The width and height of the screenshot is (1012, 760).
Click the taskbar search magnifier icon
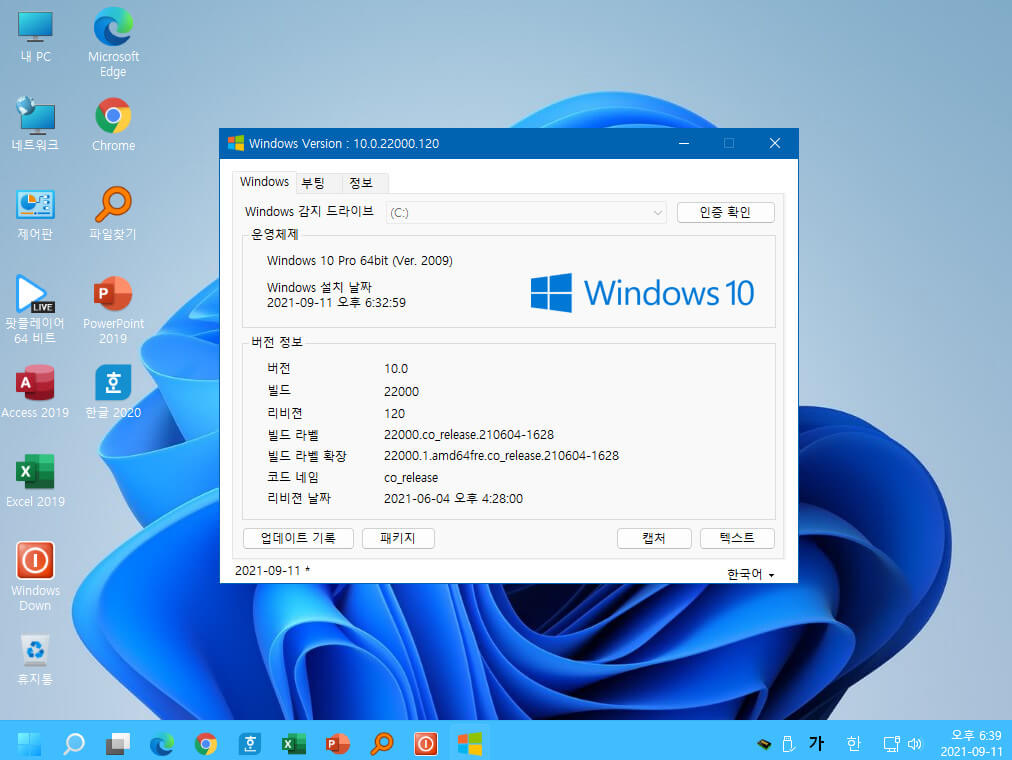pos(74,744)
